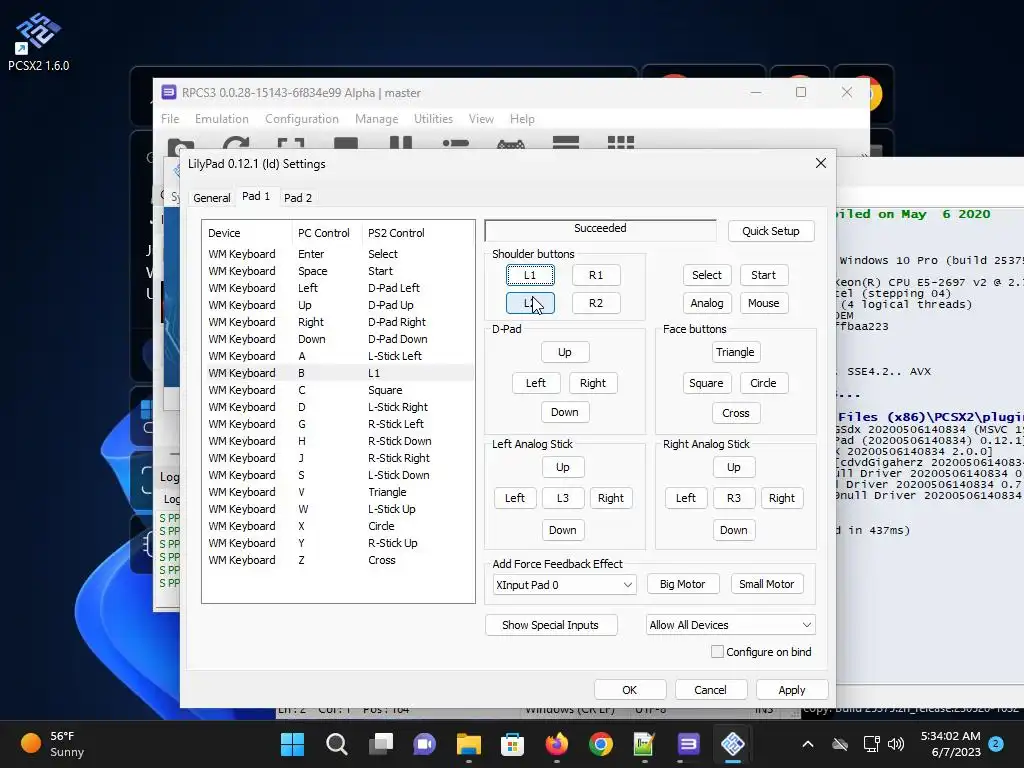Click the Select button in LilyPad
Viewport: 1024px width, 768px height.
coord(707,275)
